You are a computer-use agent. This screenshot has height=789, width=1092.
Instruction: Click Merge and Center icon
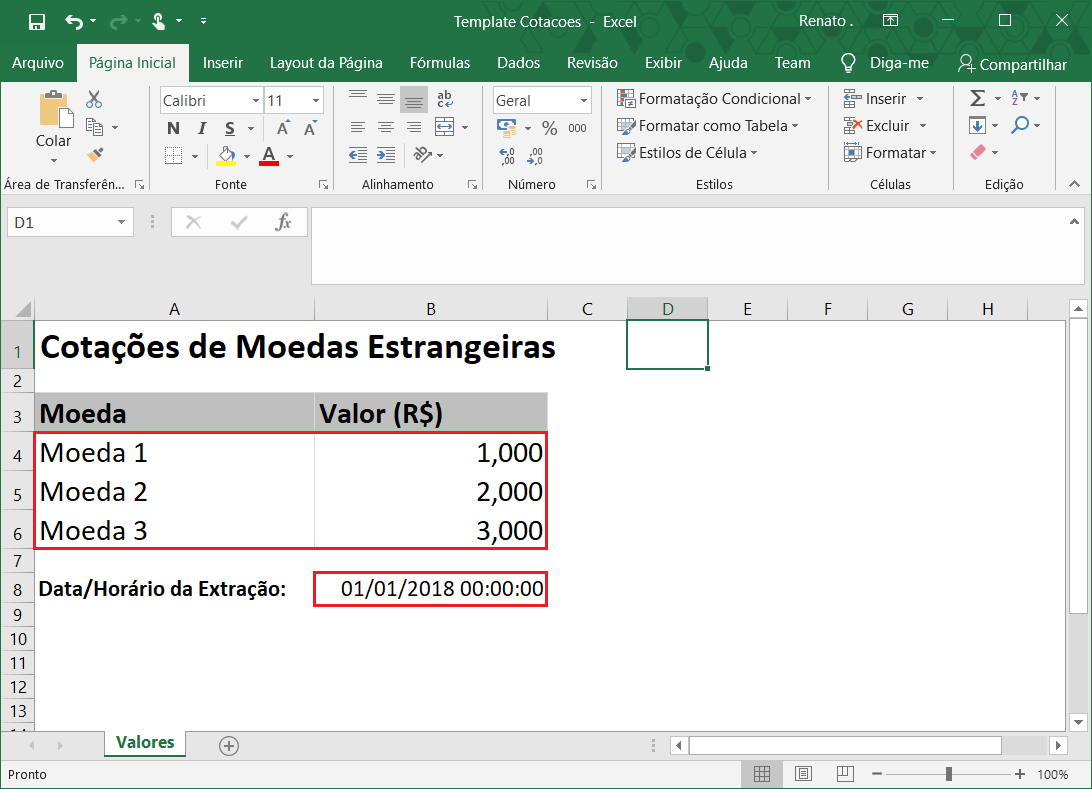coord(444,127)
